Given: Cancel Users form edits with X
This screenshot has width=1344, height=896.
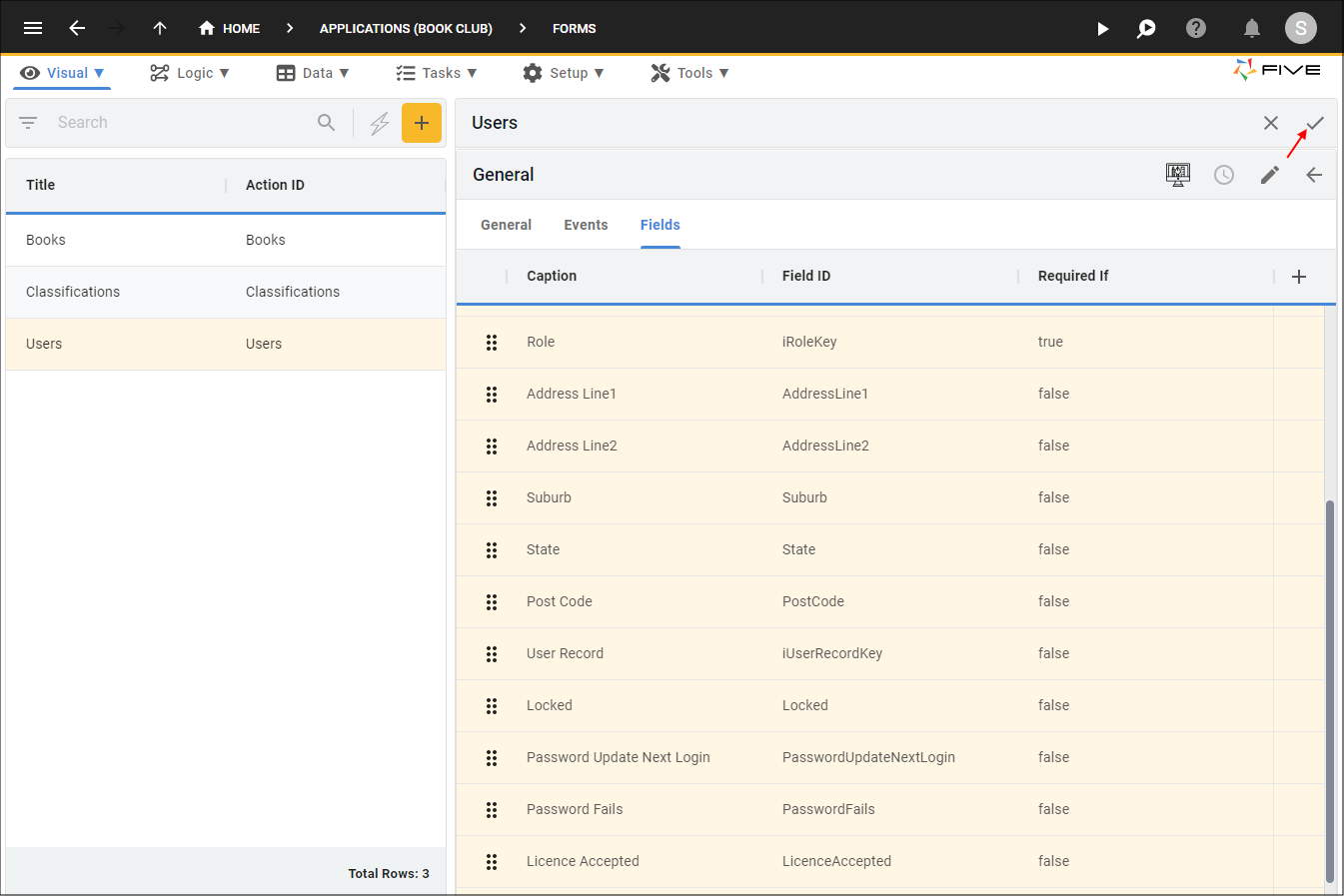Looking at the screenshot, I should coord(1271,123).
